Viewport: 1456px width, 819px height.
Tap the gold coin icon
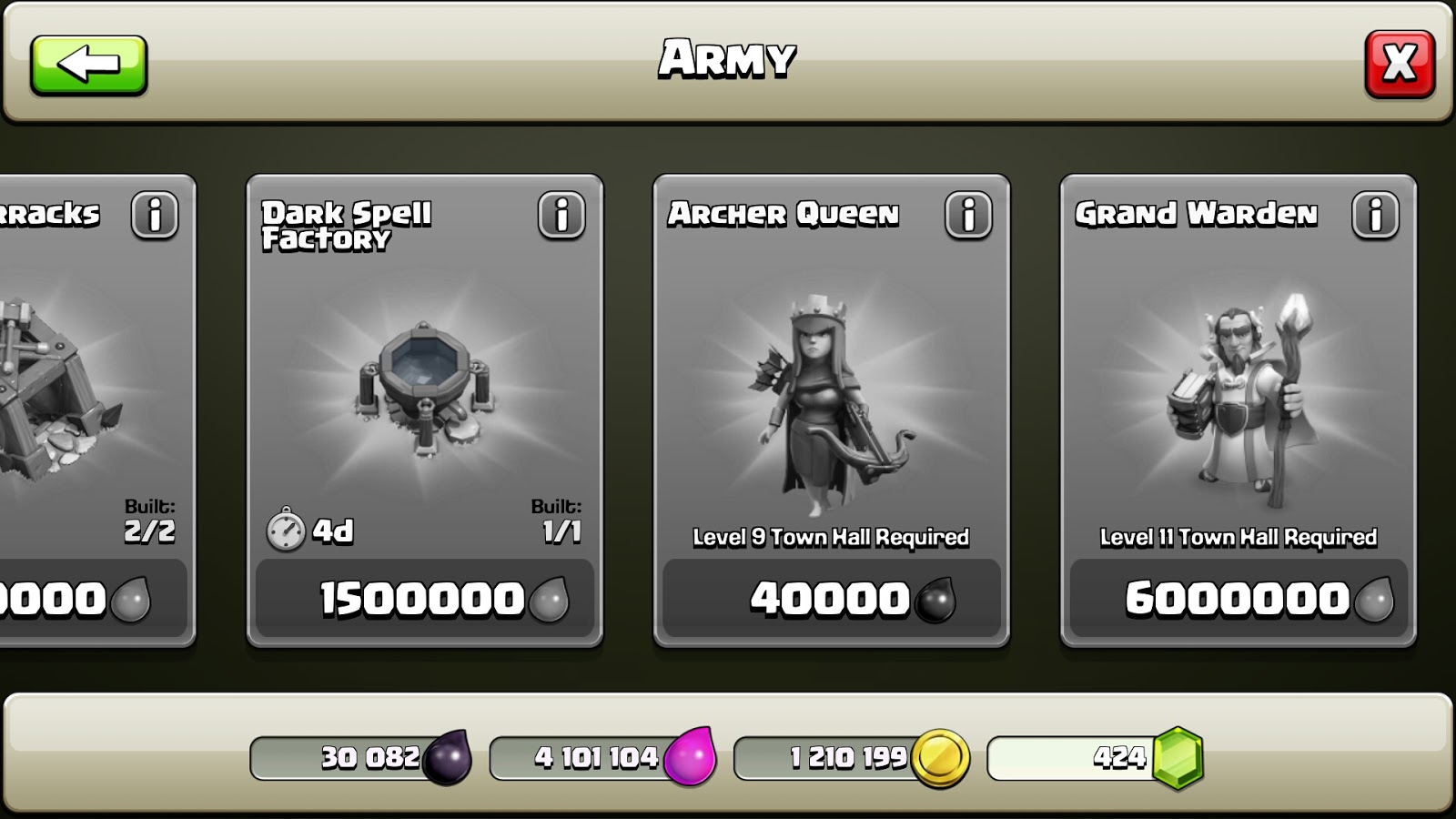click(940, 758)
